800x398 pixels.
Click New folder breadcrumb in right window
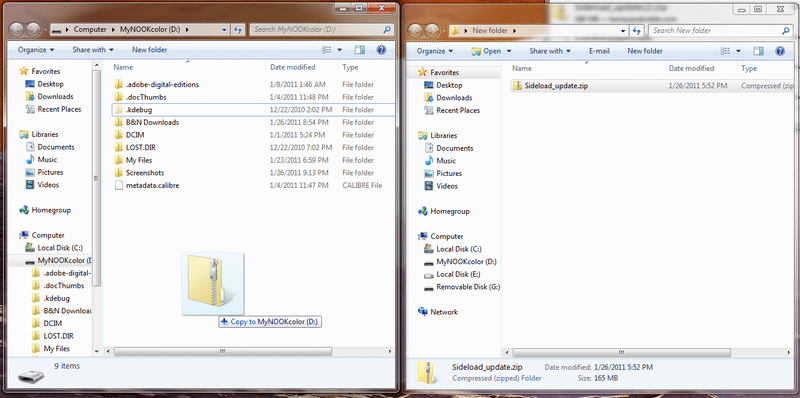pos(489,31)
